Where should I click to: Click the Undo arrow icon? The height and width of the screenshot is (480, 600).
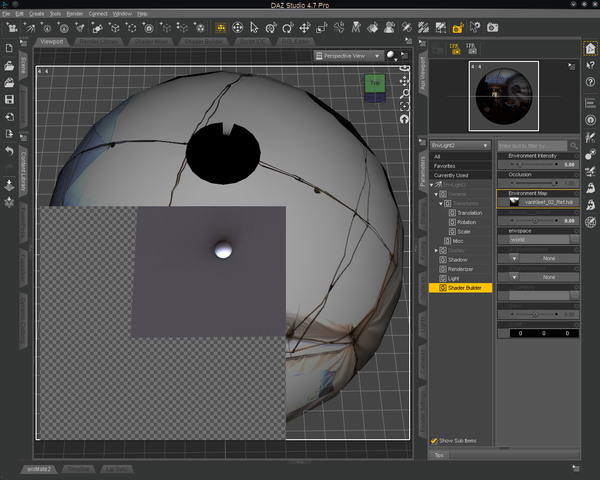[x=9, y=151]
